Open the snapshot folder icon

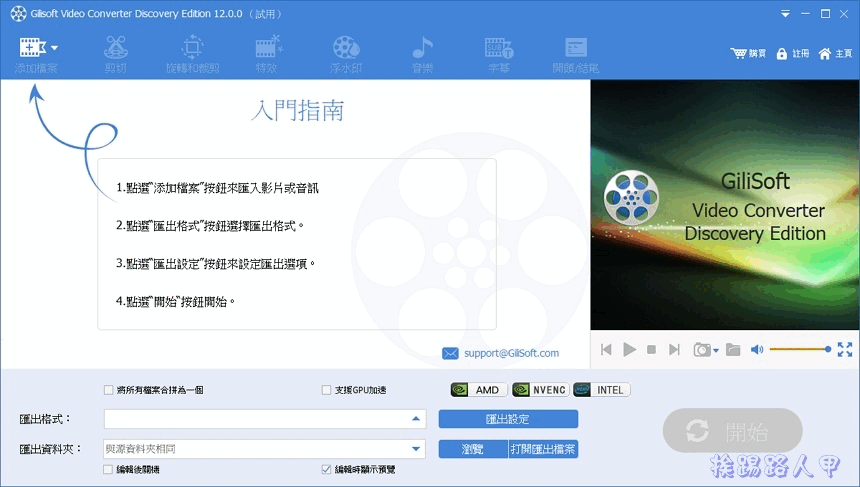pos(733,349)
